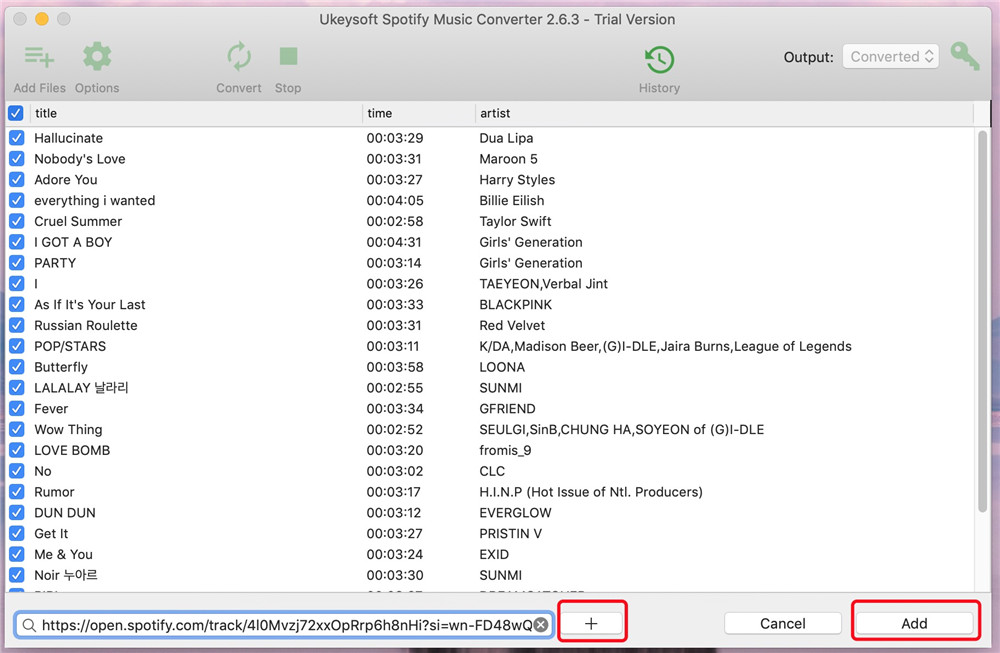Click the Stop square icon

[x=288, y=56]
